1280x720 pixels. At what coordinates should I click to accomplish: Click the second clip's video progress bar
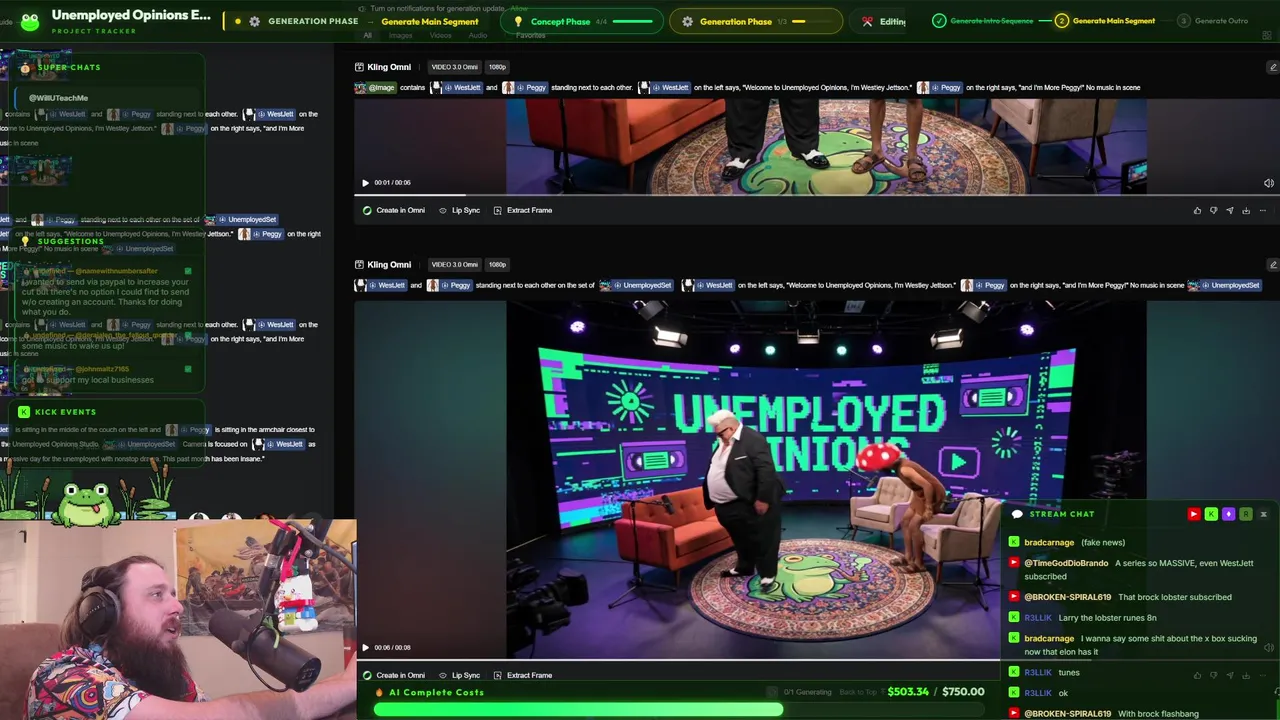tap(817, 660)
